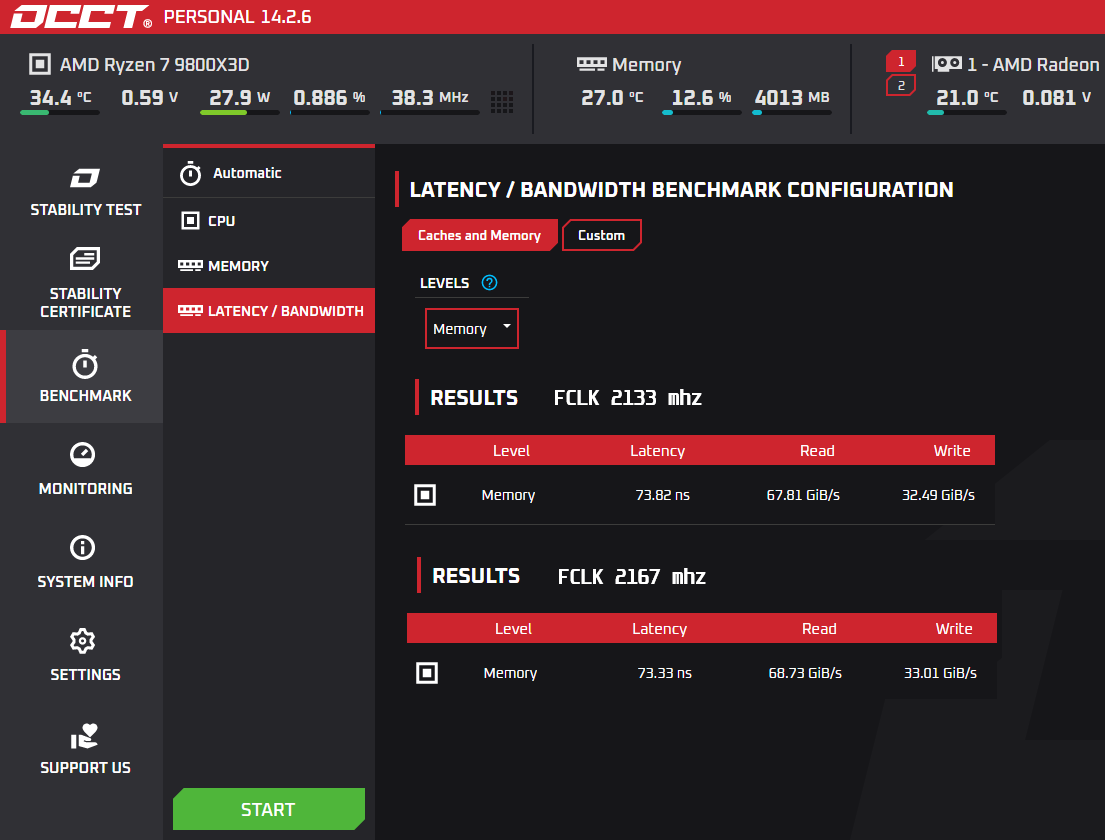Select the CPU benchmark entry
The height and width of the screenshot is (840, 1105).
[x=268, y=221]
